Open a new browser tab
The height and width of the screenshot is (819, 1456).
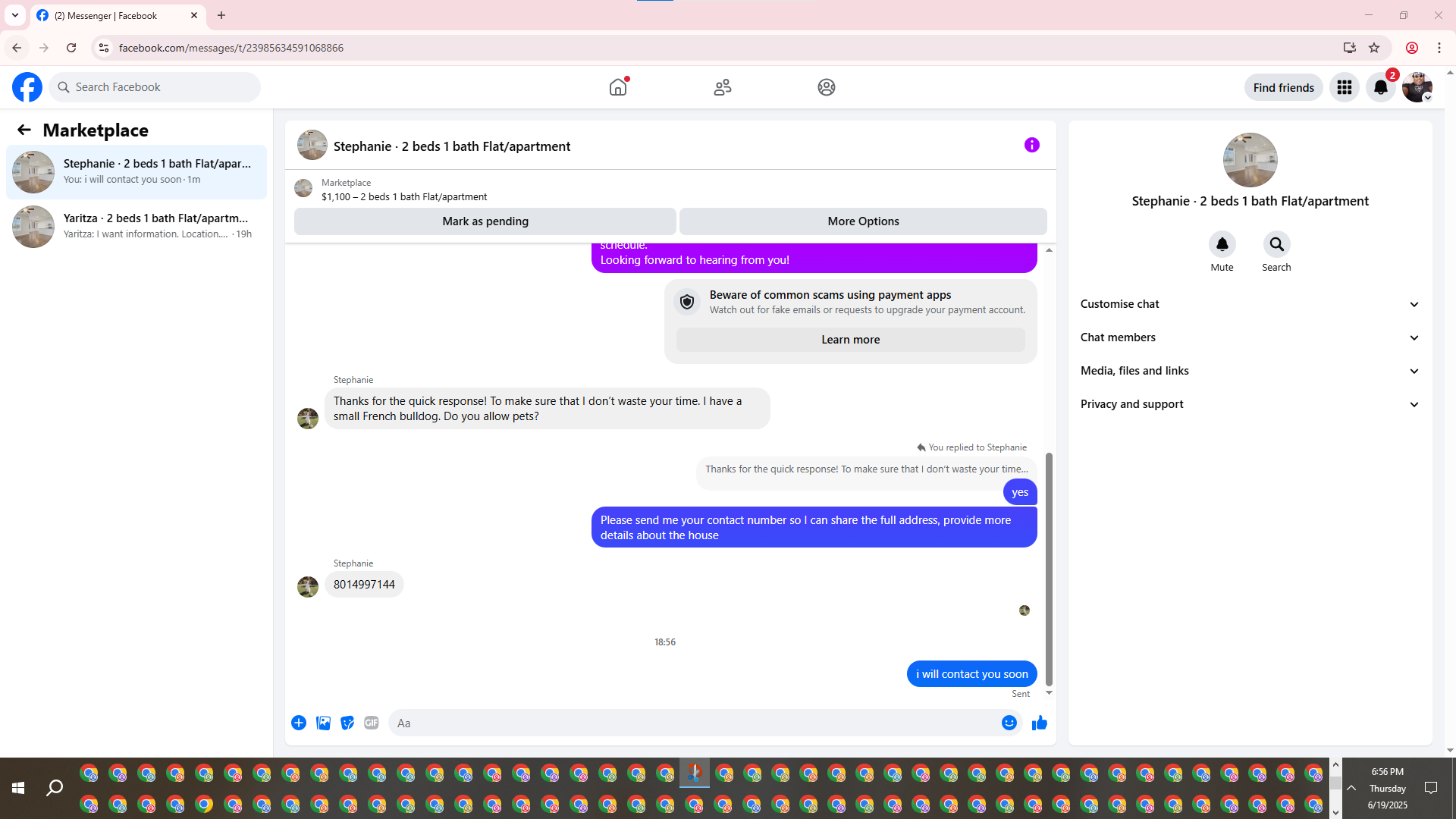tap(221, 15)
